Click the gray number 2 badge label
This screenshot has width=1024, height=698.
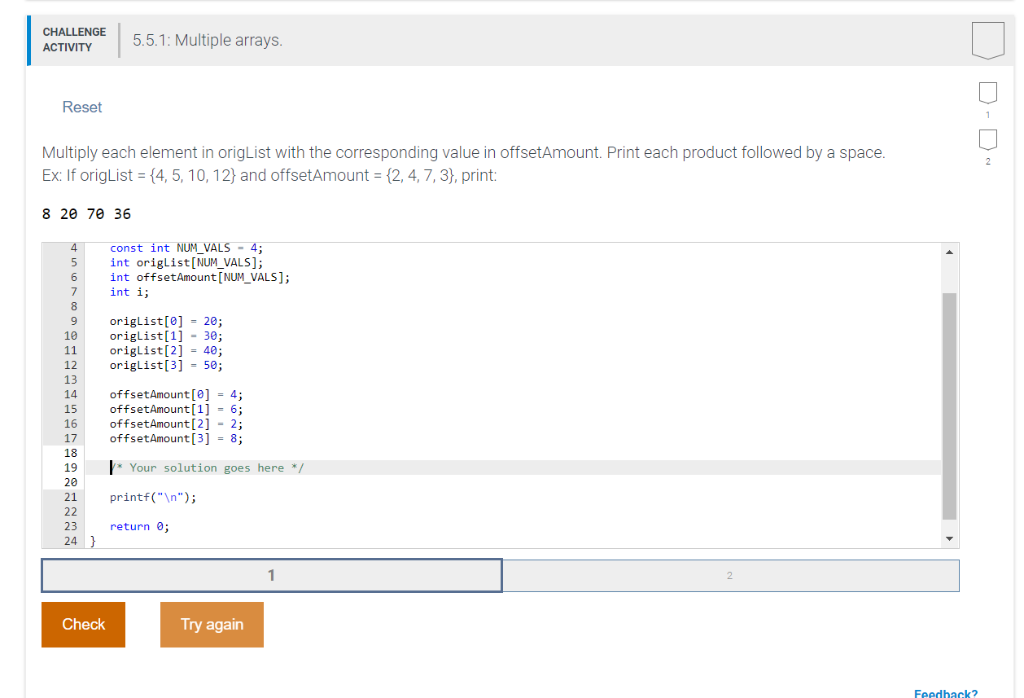pyautogui.click(x=987, y=163)
